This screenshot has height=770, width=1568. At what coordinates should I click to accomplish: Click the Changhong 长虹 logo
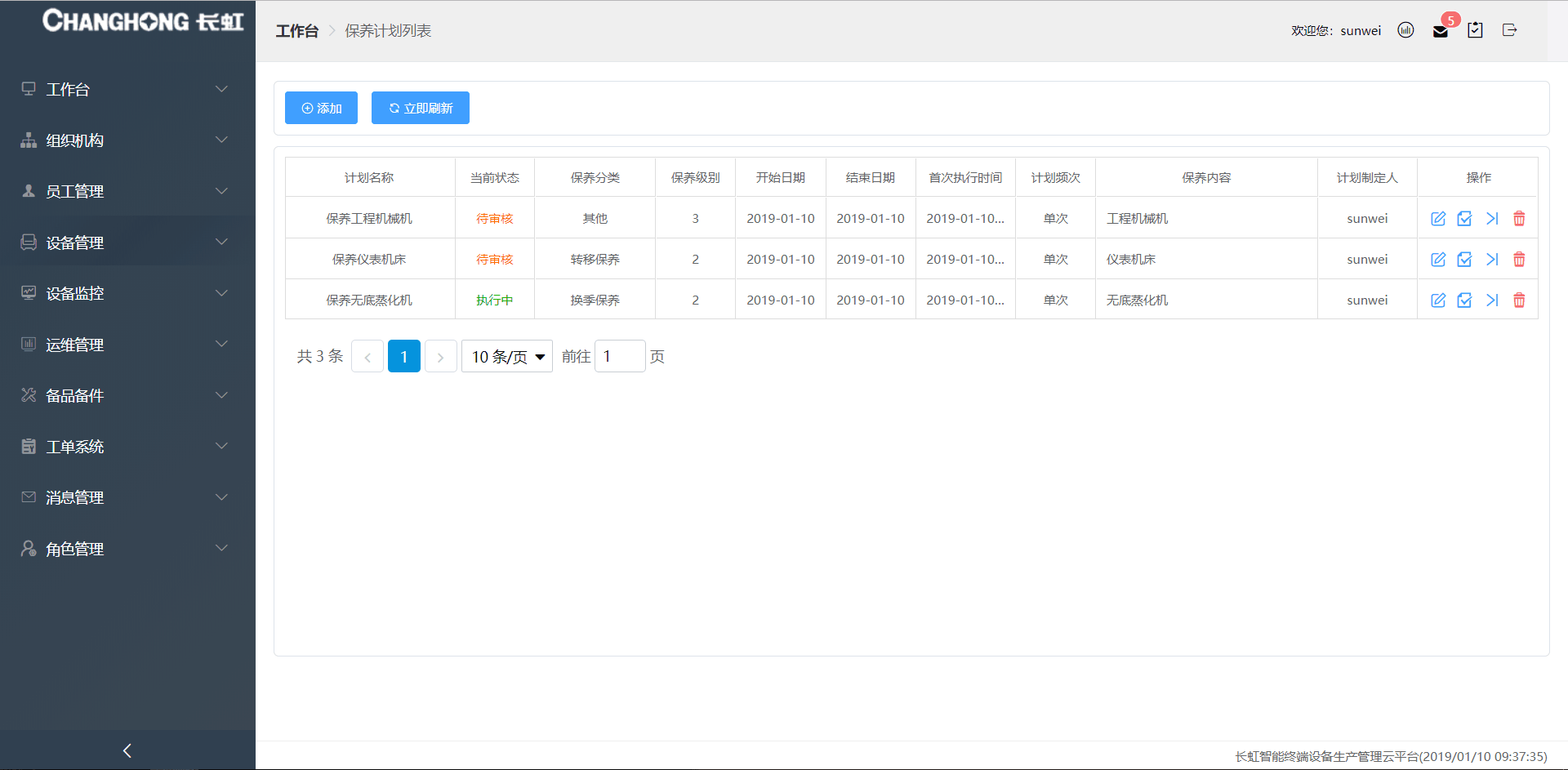coord(143,20)
